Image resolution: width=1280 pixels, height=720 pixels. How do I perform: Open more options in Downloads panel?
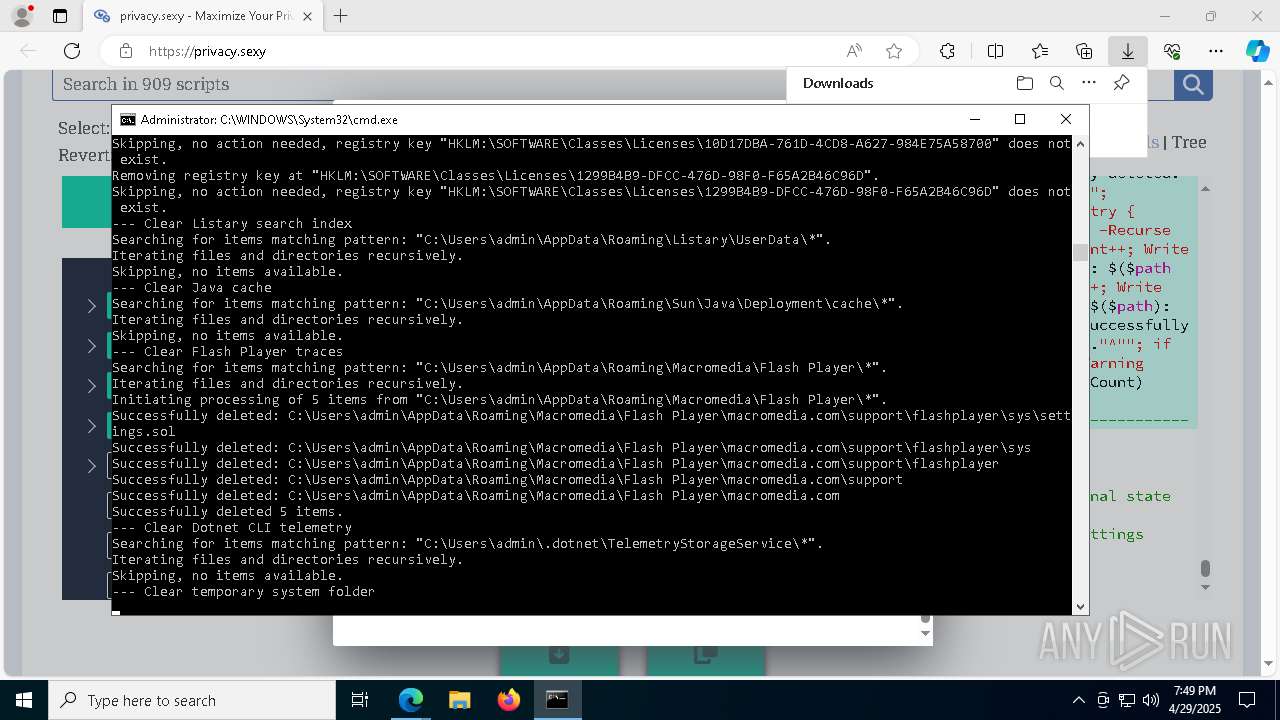[x=1089, y=83]
